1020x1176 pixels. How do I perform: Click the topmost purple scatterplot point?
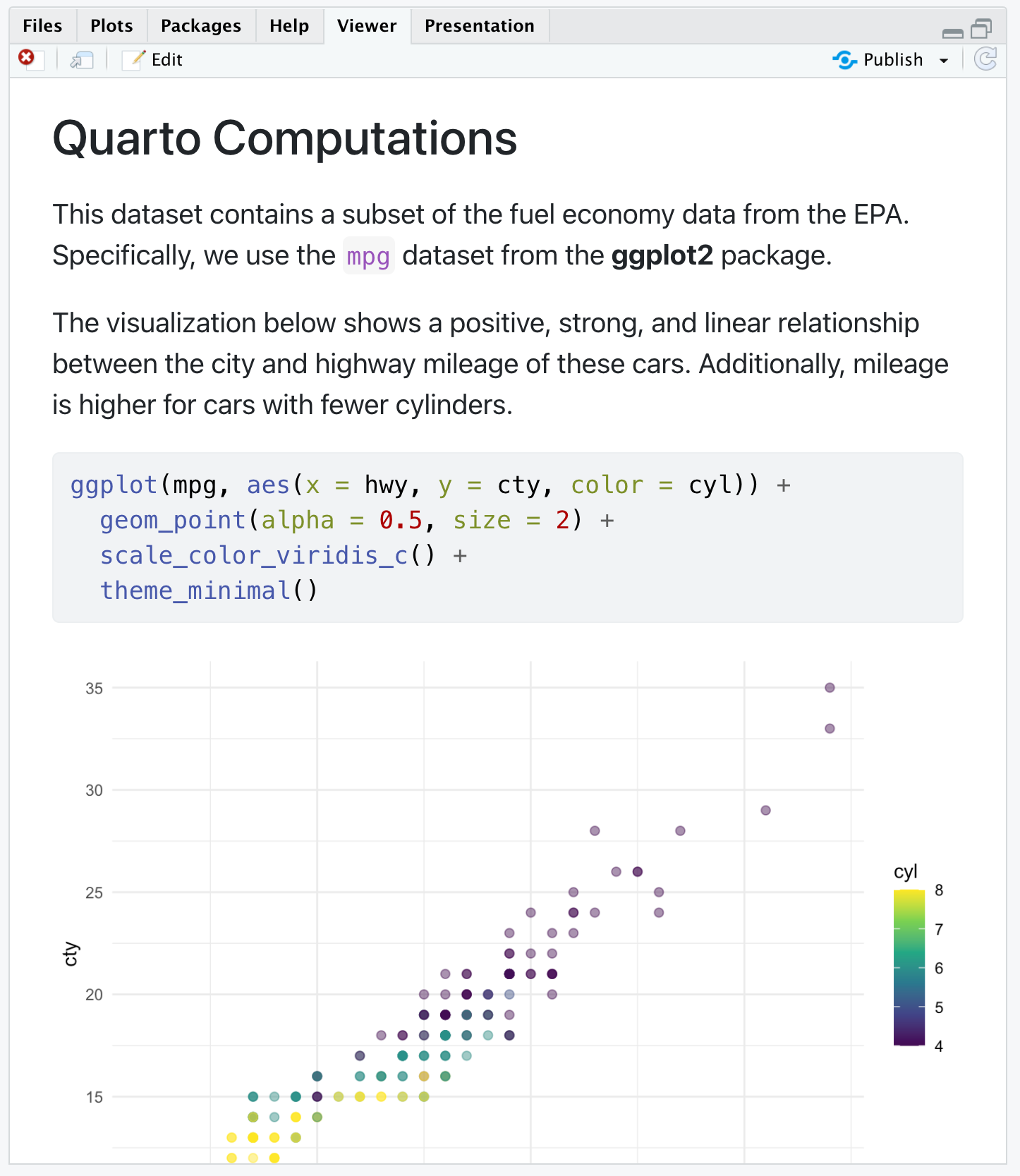tap(830, 688)
